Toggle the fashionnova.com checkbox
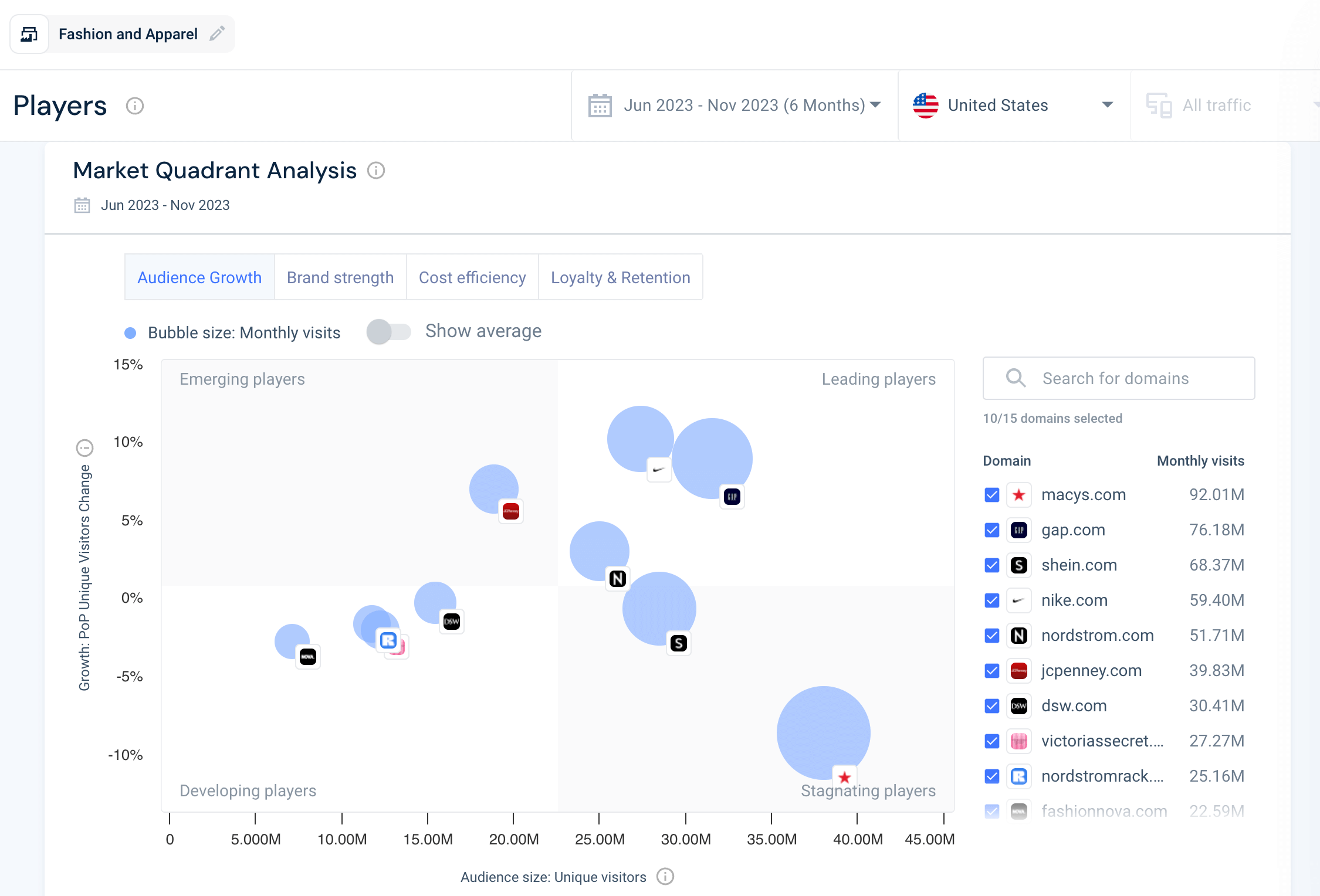The width and height of the screenshot is (1320, 896). point(992,812)
